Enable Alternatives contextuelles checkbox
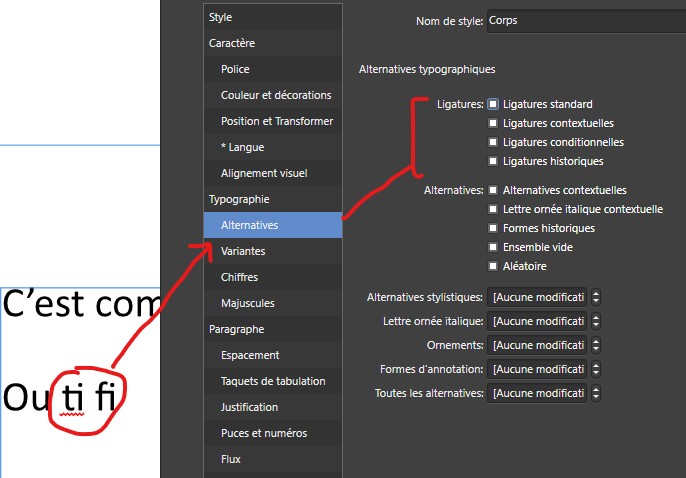This screenshot has height=478, width=686. coord(493,190)
